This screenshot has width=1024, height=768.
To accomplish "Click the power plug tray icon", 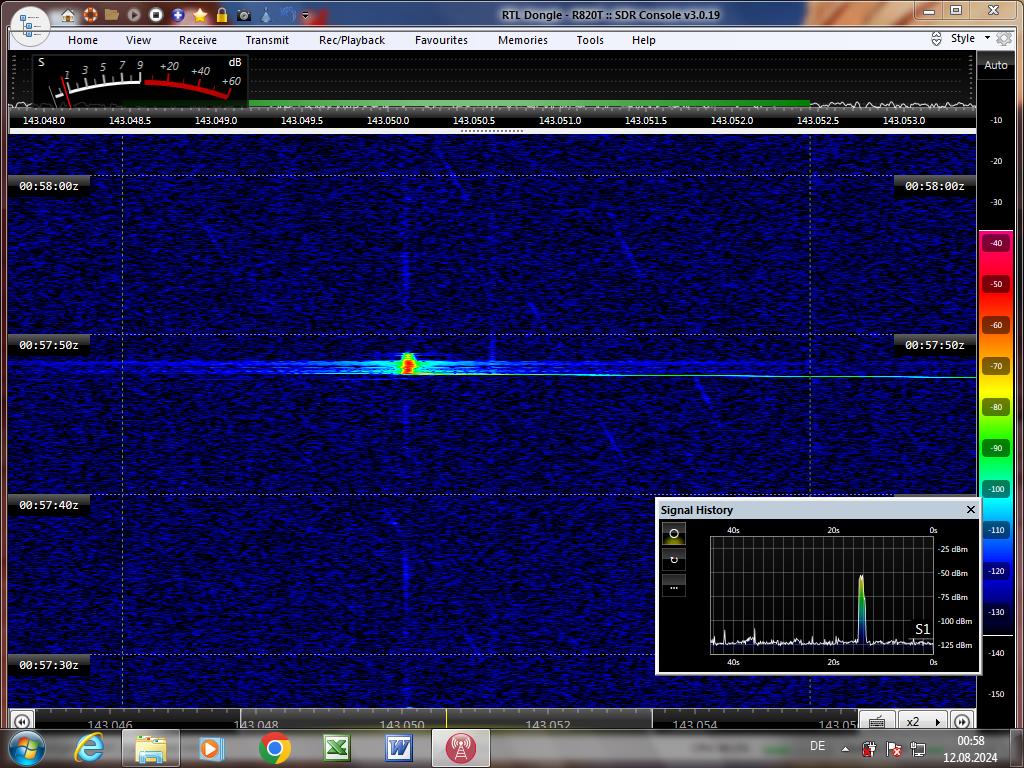I will click(869, 748).
